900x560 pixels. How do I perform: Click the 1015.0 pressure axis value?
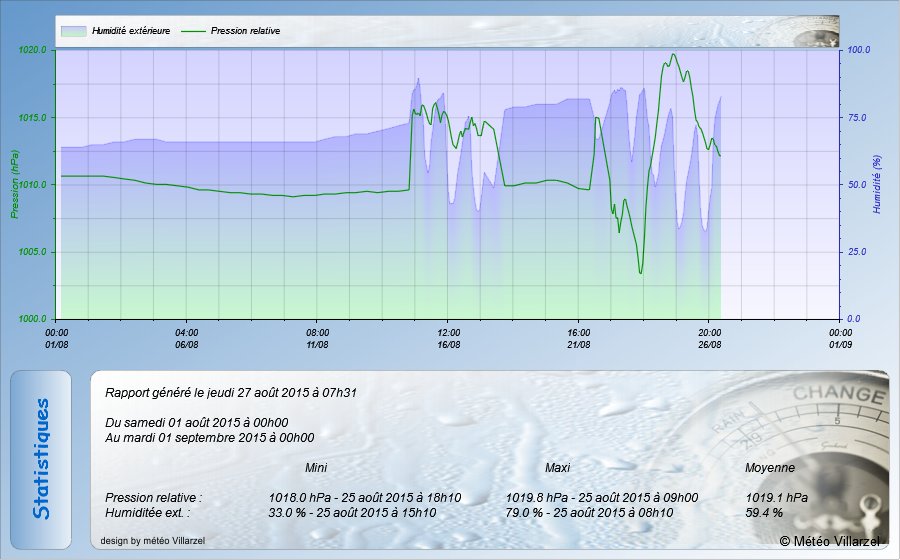point(32,118)
